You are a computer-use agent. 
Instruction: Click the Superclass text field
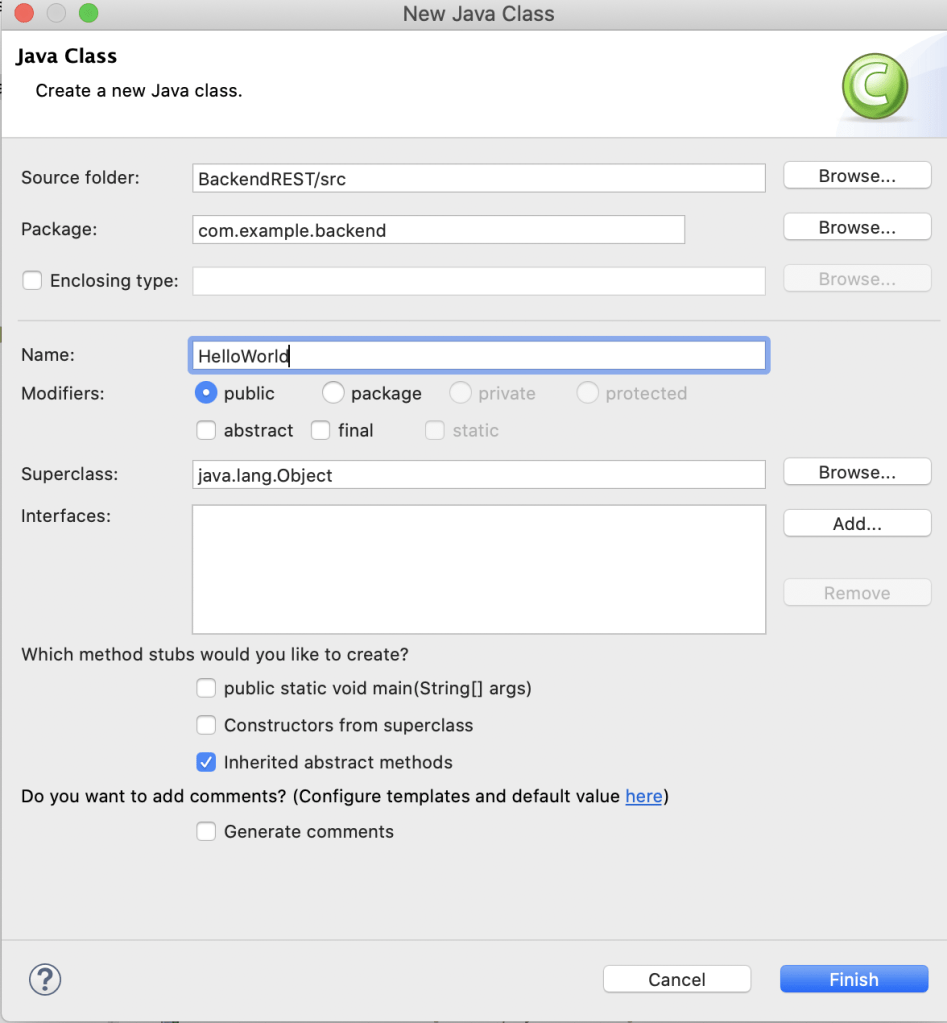(x=479, y=475)
